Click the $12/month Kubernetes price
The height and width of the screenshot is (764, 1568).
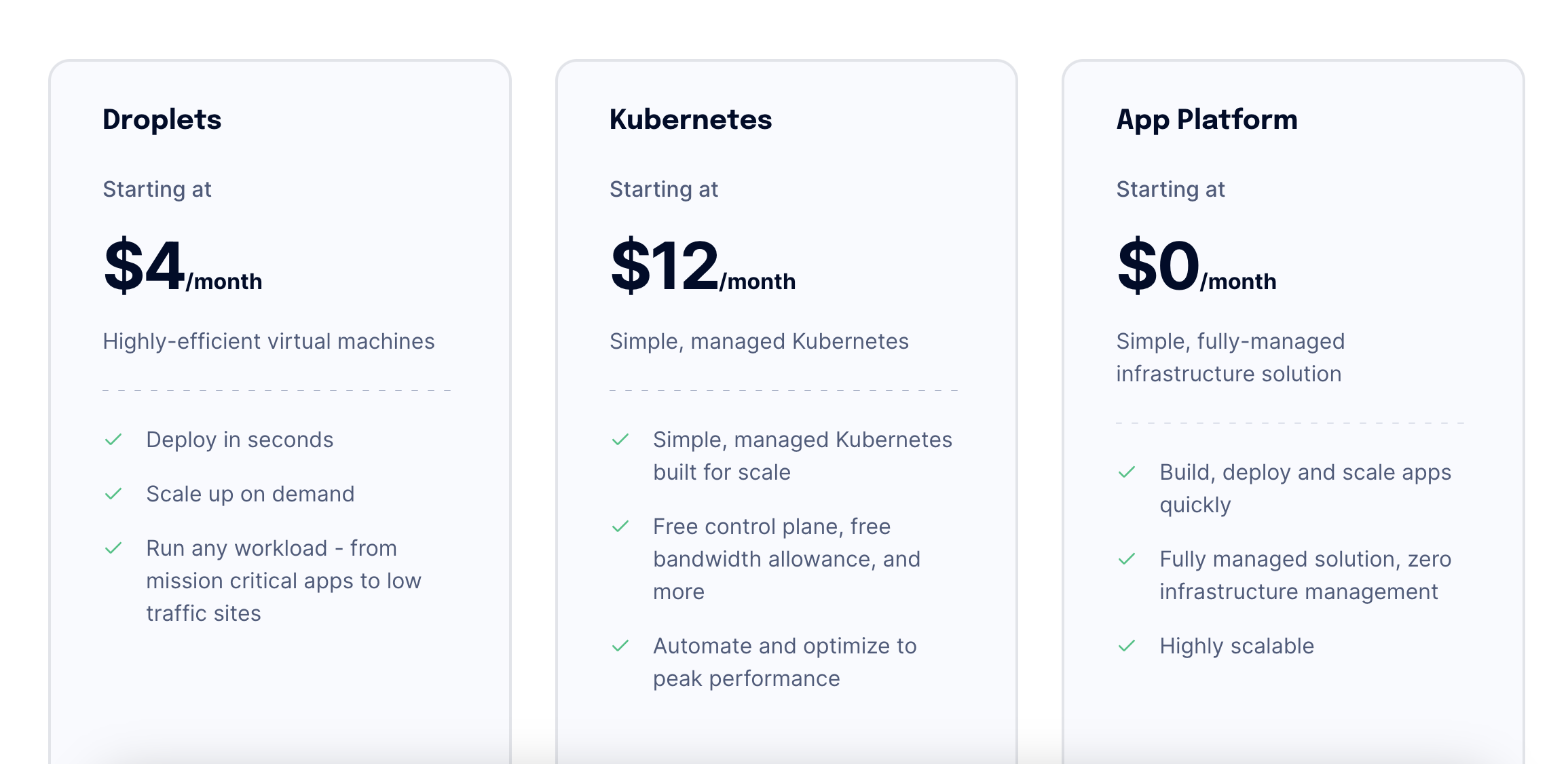(x=703, y=267)
